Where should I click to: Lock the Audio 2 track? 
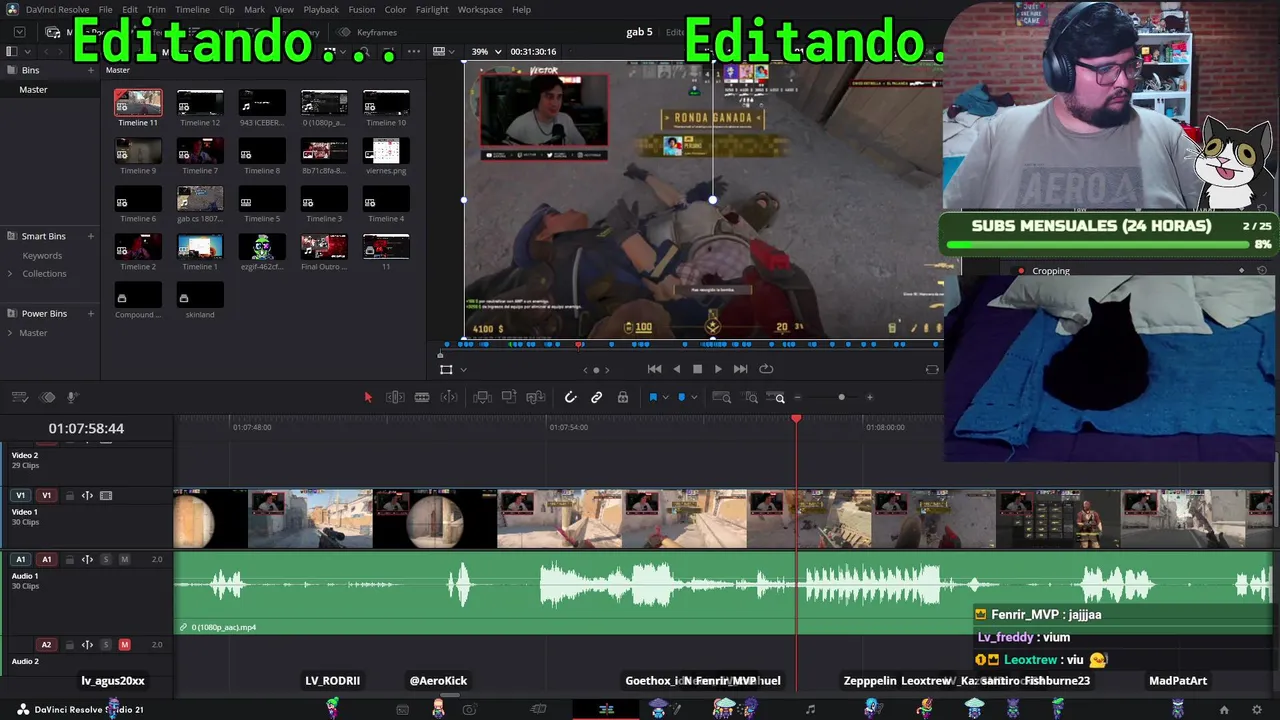pyautogui.click(x=68, y=645)
